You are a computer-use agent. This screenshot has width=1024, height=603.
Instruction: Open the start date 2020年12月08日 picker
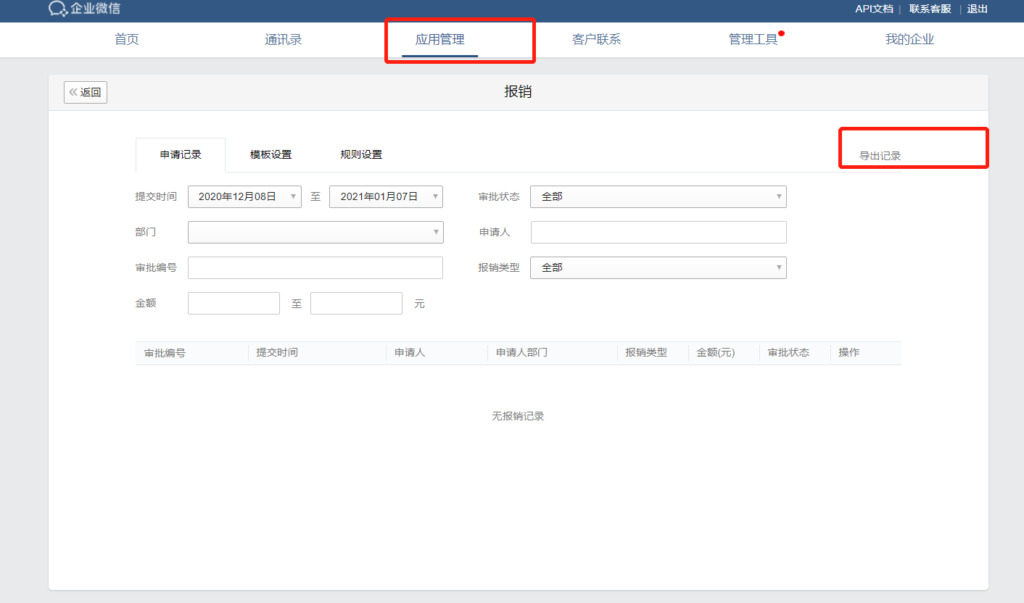[245, 197]
